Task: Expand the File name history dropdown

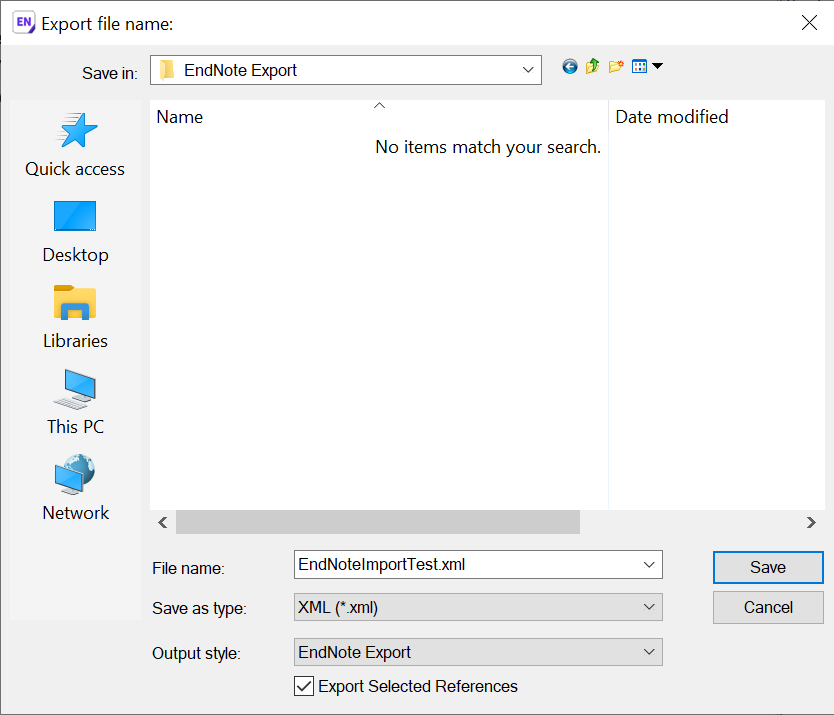Action: tap(648, 564)
